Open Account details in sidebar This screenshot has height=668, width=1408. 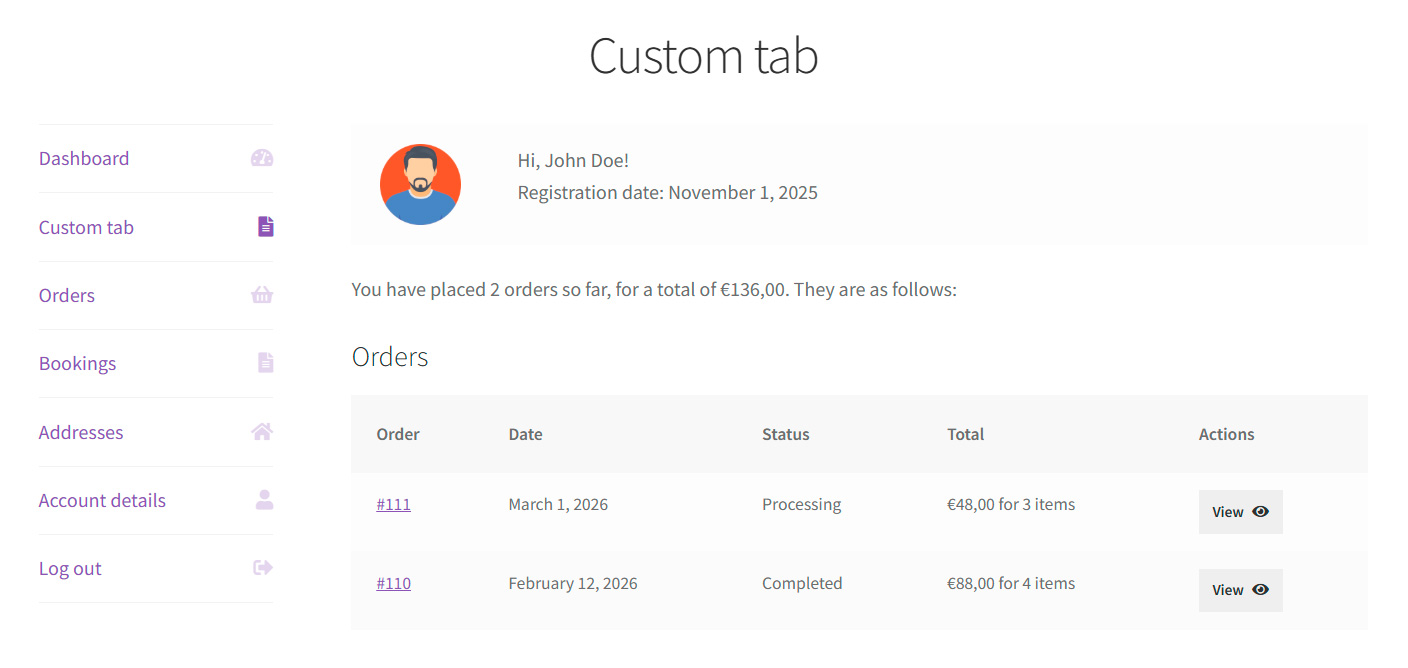point(102,501)
